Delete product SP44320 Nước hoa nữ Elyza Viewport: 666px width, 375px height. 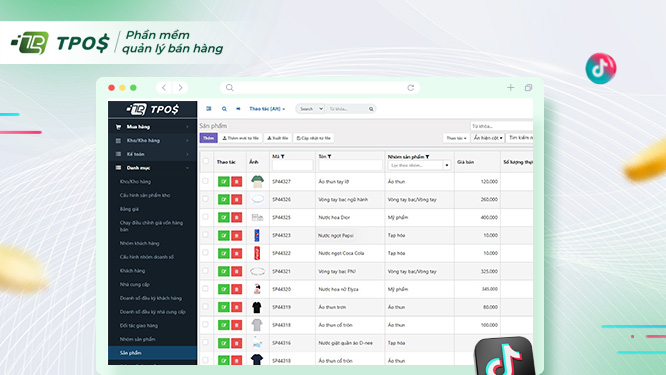(x=237, y=289)
